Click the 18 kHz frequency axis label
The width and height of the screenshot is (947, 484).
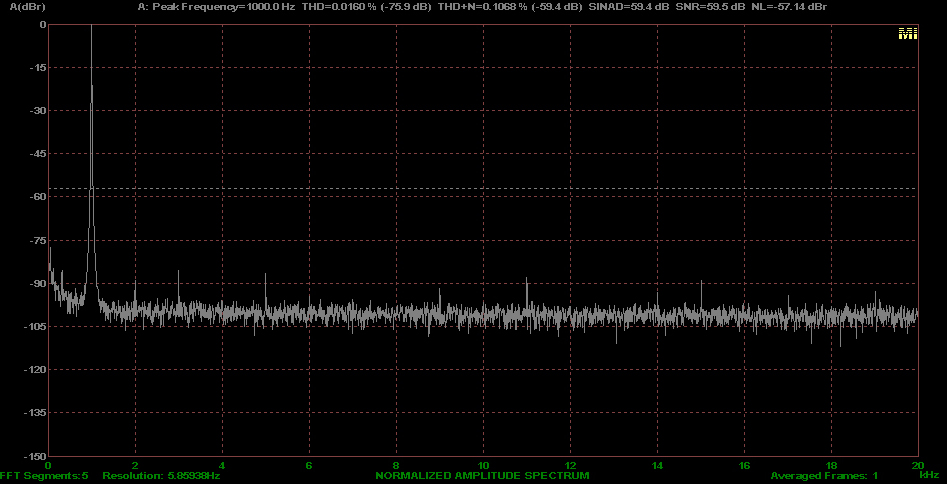831,465
